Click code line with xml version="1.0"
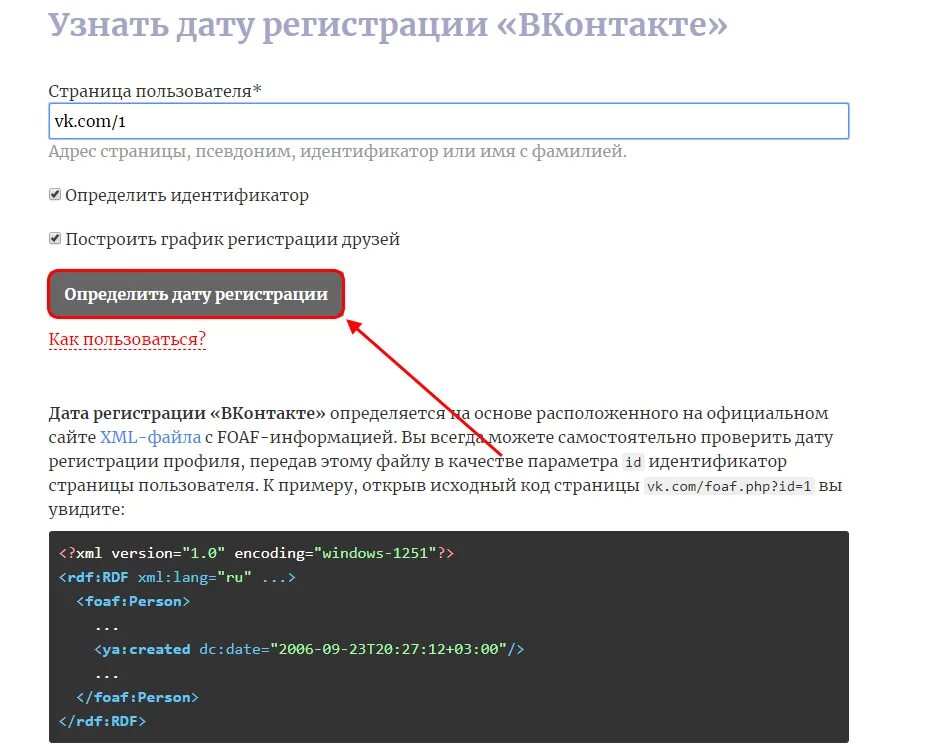Screen dimensions: 948x755 click(256, 553)
